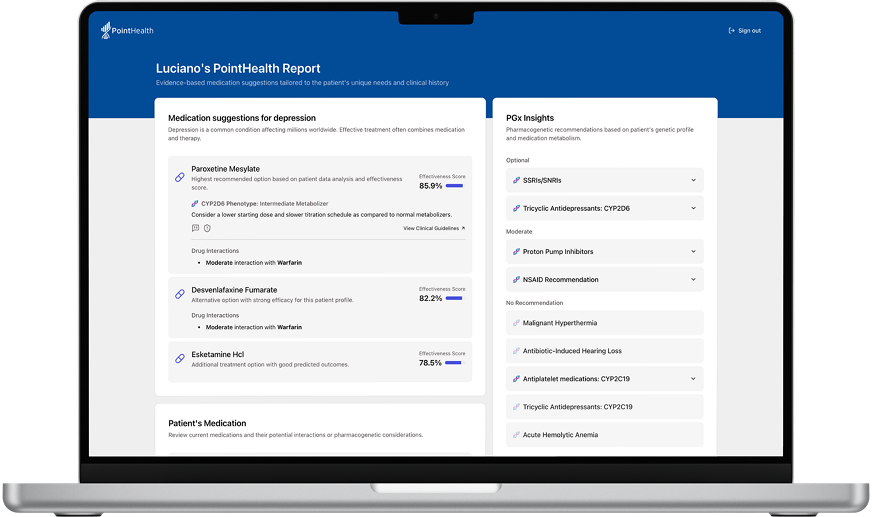Viewport: 872px width, 517px height.
Task: Click the Patient's Medication heading
Action: 207,423
